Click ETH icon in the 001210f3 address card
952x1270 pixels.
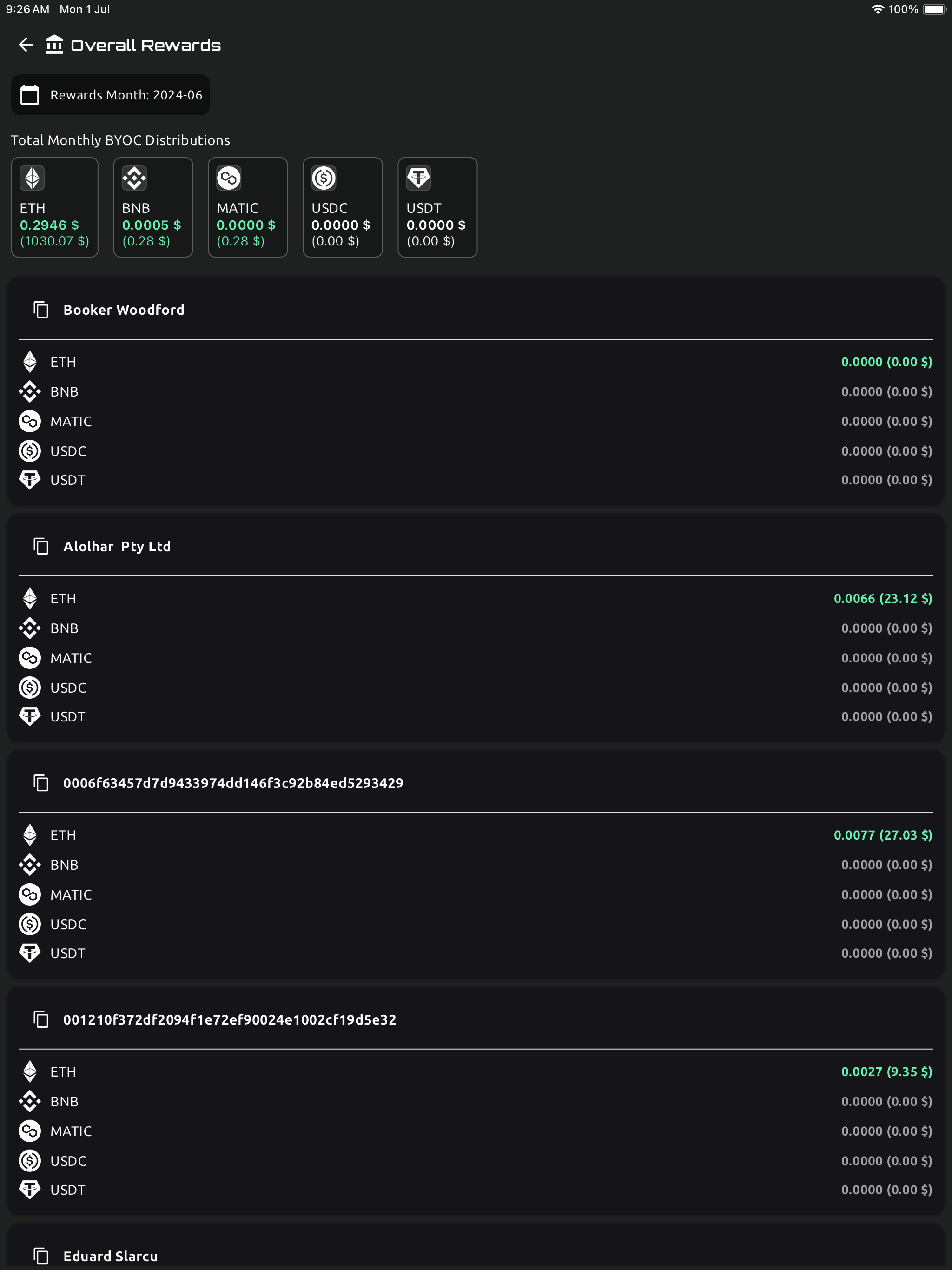click(30, 1072)
